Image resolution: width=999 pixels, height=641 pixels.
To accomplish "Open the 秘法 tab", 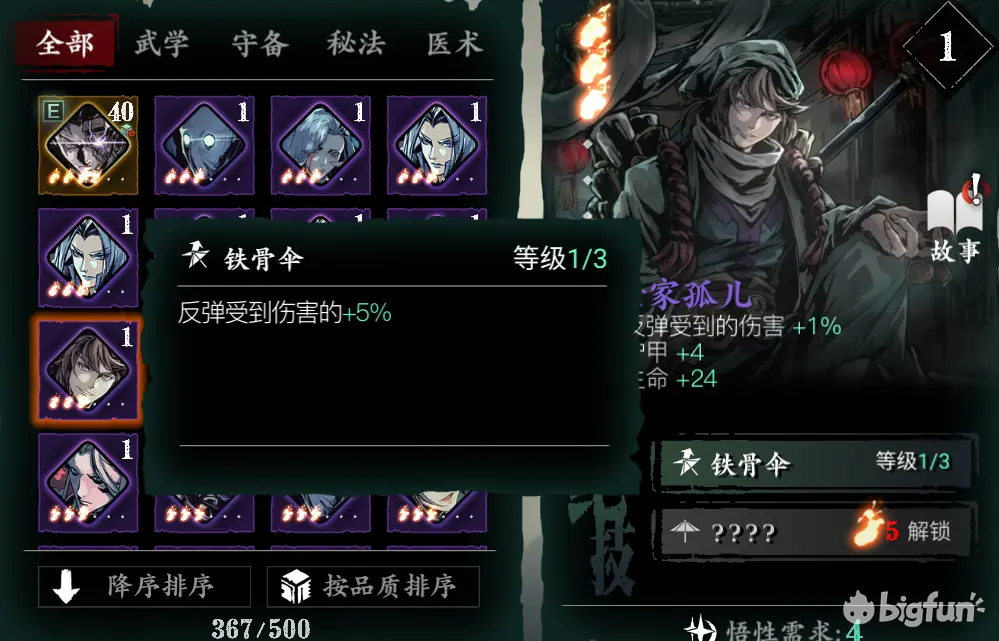I will tap(356, 44).
